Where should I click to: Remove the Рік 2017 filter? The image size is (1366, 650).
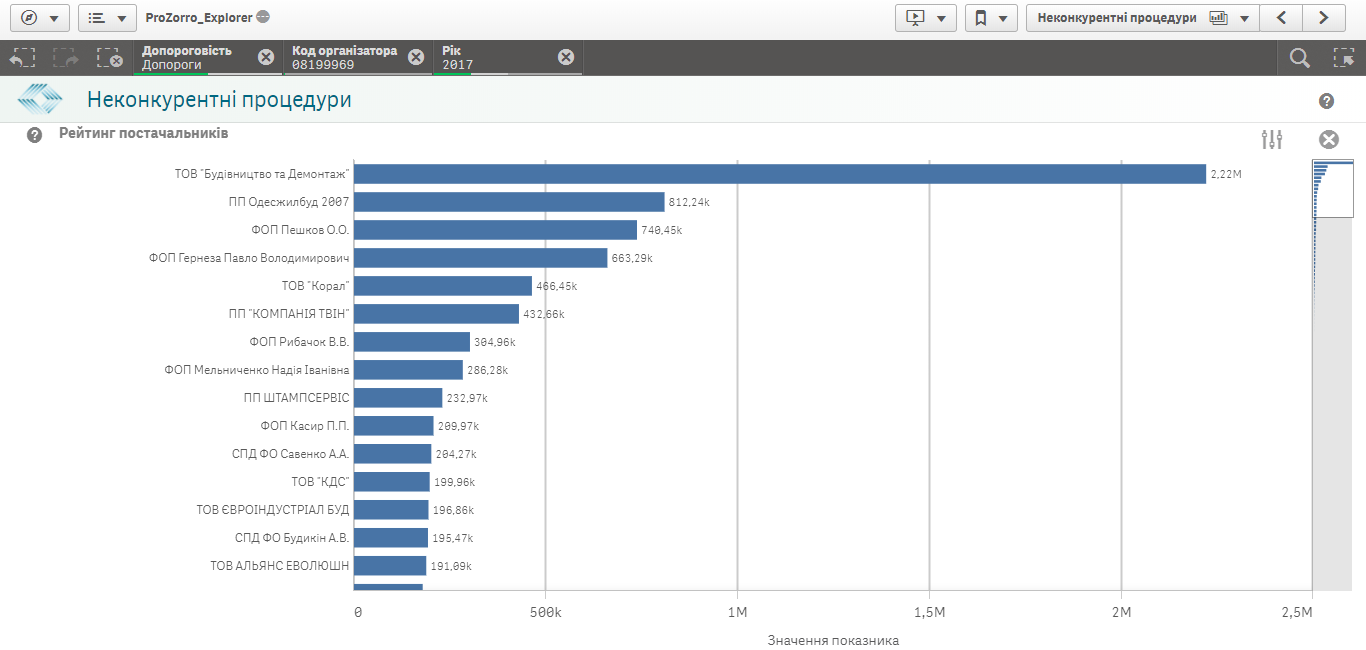[x=566, y=57]
